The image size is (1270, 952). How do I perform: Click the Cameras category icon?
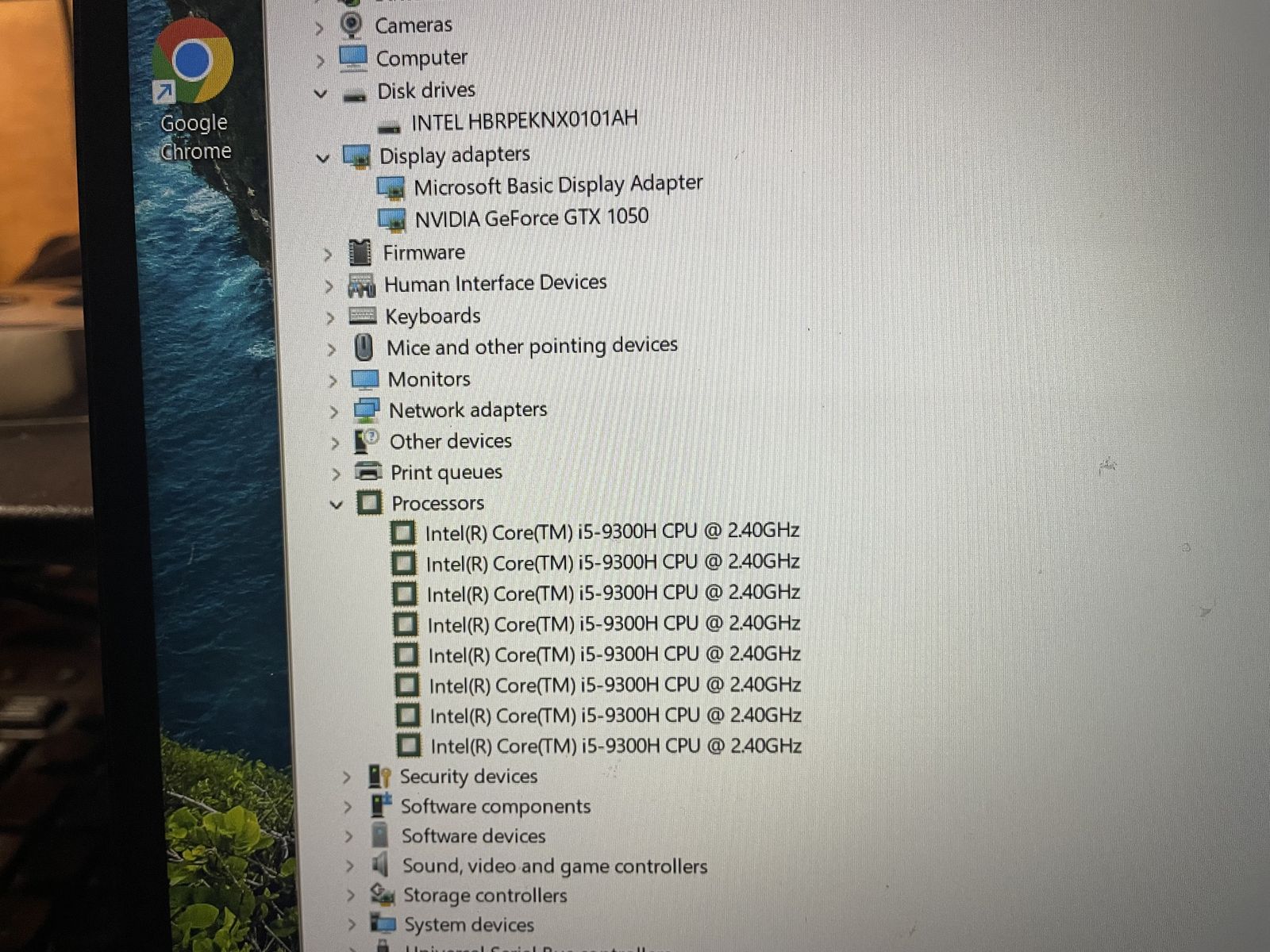(x=351, y=25)
